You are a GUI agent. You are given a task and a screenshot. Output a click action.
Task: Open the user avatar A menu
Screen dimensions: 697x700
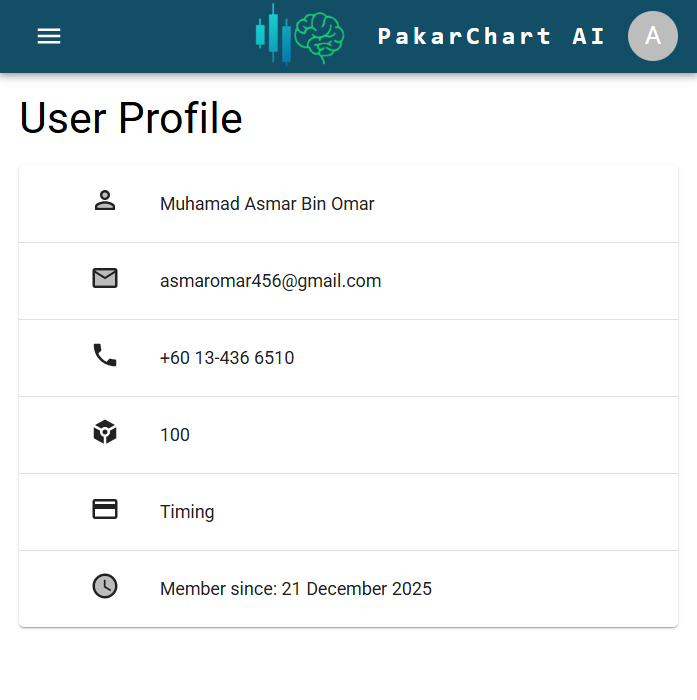point(653,36)
